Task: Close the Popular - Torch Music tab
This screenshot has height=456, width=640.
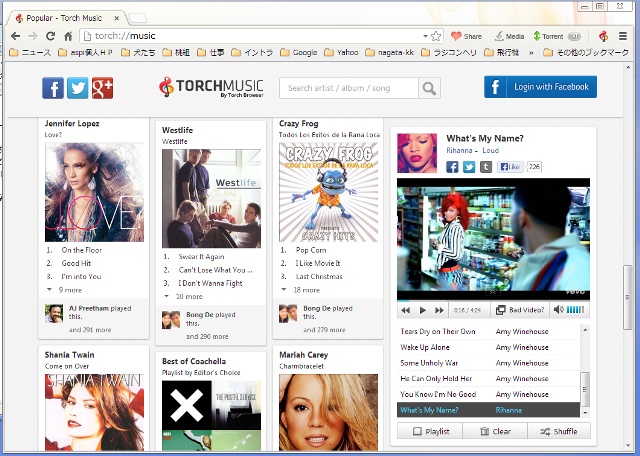Action: click(117, 18)
